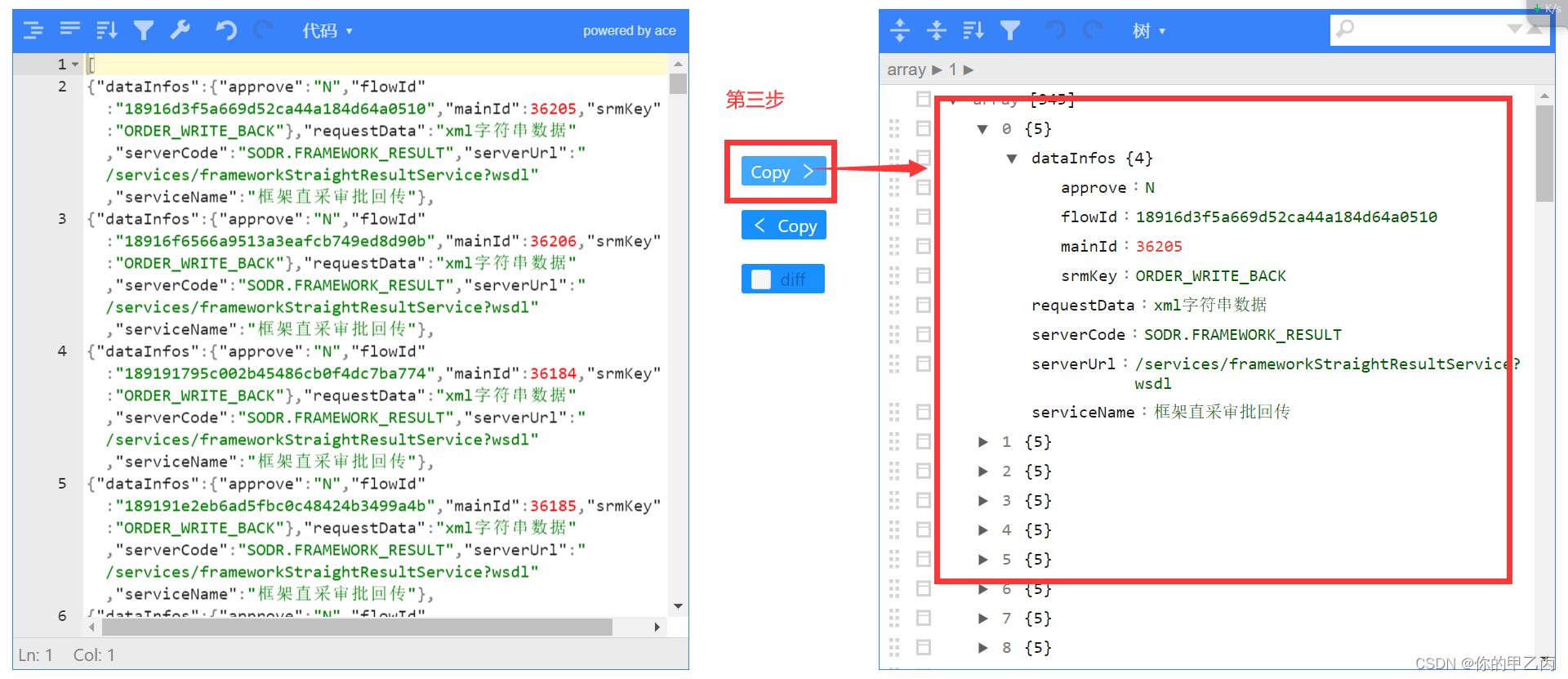Open the 'powered by ace' link
This screenshot has height=679, width=1568.
(629, 31)
